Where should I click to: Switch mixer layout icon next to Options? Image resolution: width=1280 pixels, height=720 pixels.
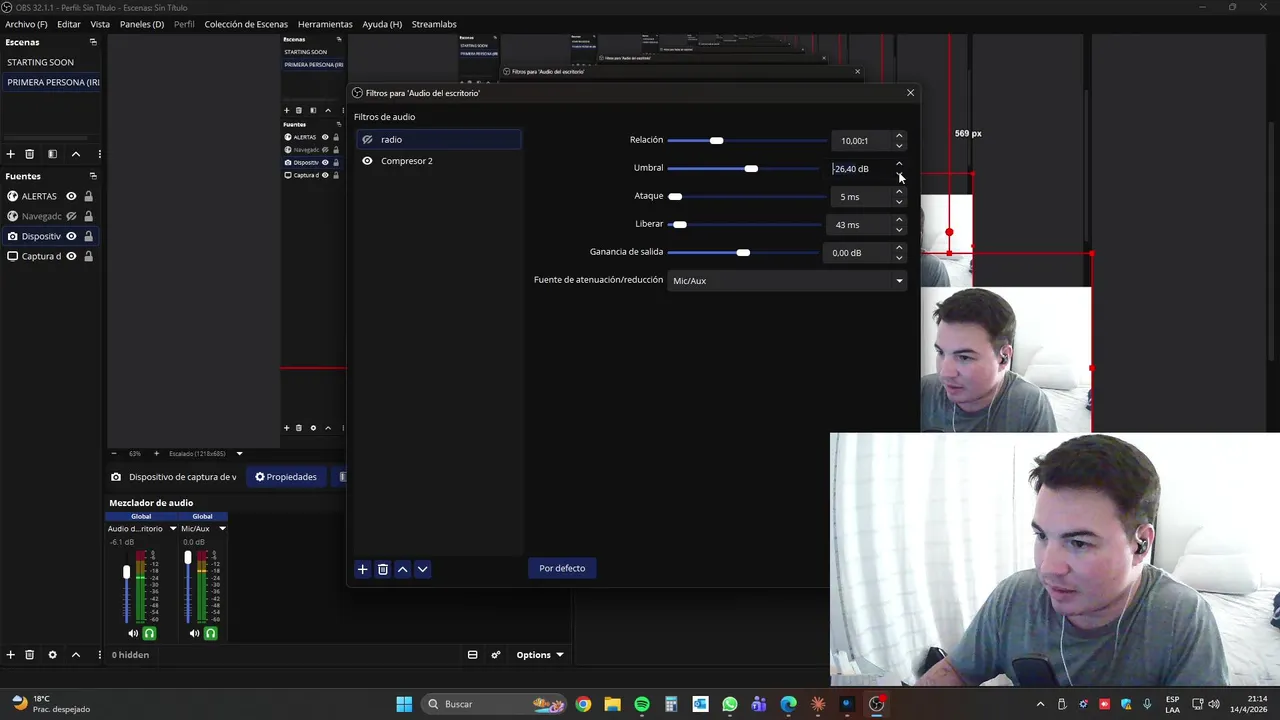click(x=472, y=655)
